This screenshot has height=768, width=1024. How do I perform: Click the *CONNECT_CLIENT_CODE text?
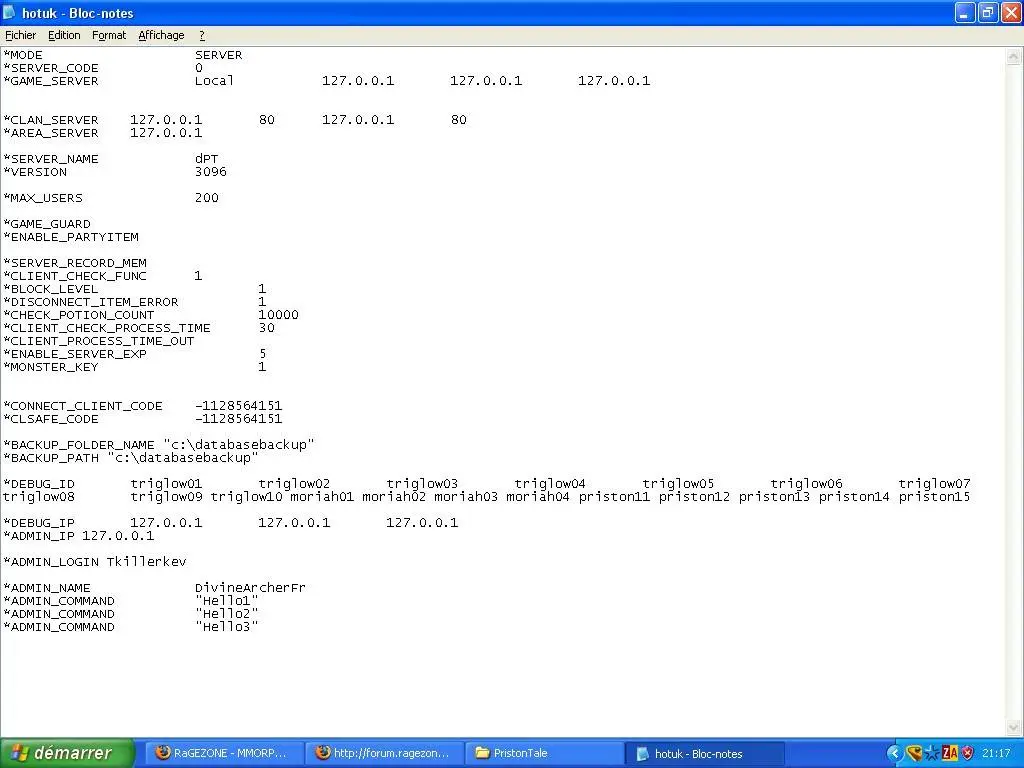click(x=83, y=406)
